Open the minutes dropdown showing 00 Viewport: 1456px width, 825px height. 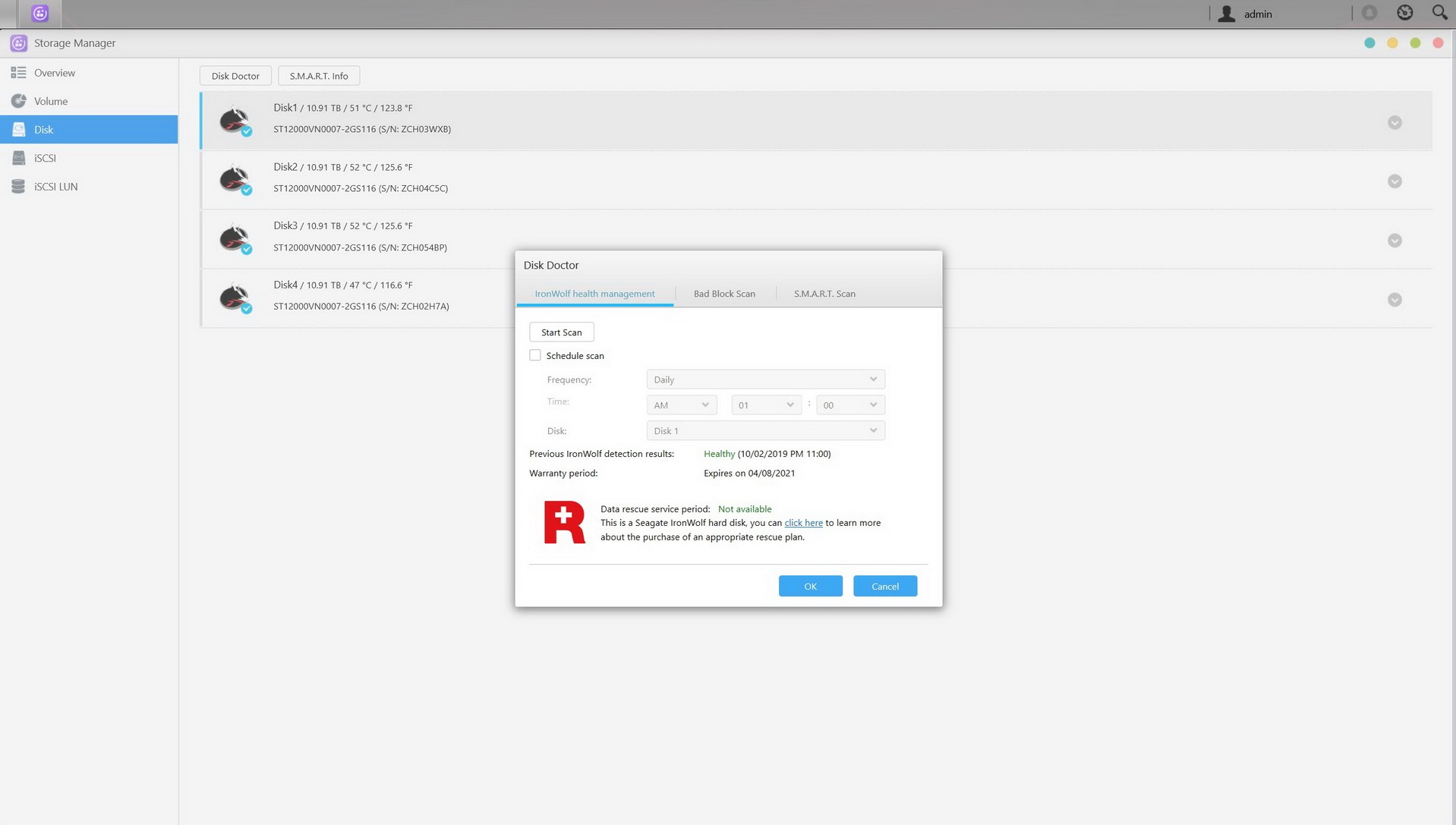pyautogui.click(x=850, y=405)
